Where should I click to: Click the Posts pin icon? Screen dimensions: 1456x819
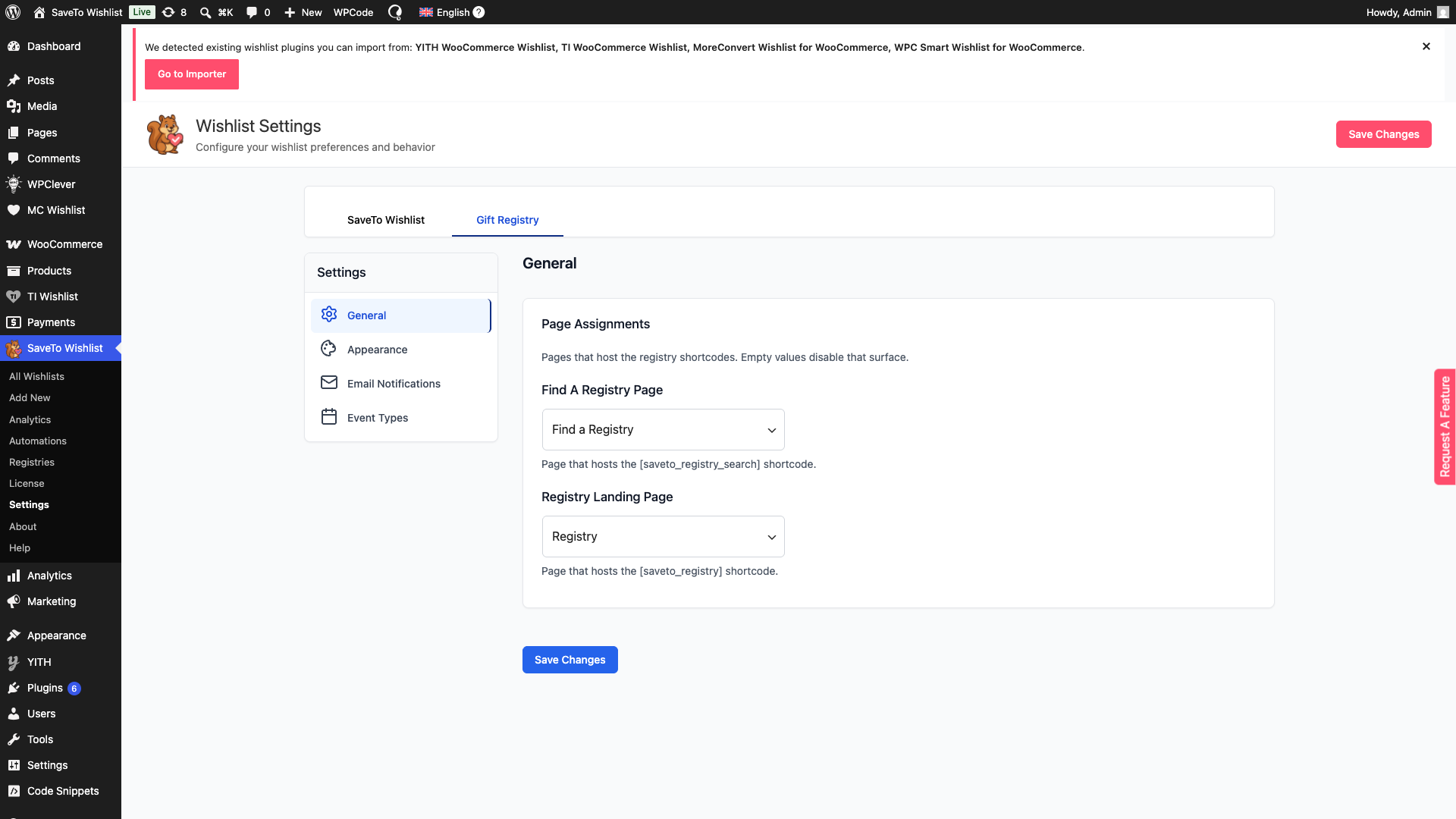(x=14, y=80)
